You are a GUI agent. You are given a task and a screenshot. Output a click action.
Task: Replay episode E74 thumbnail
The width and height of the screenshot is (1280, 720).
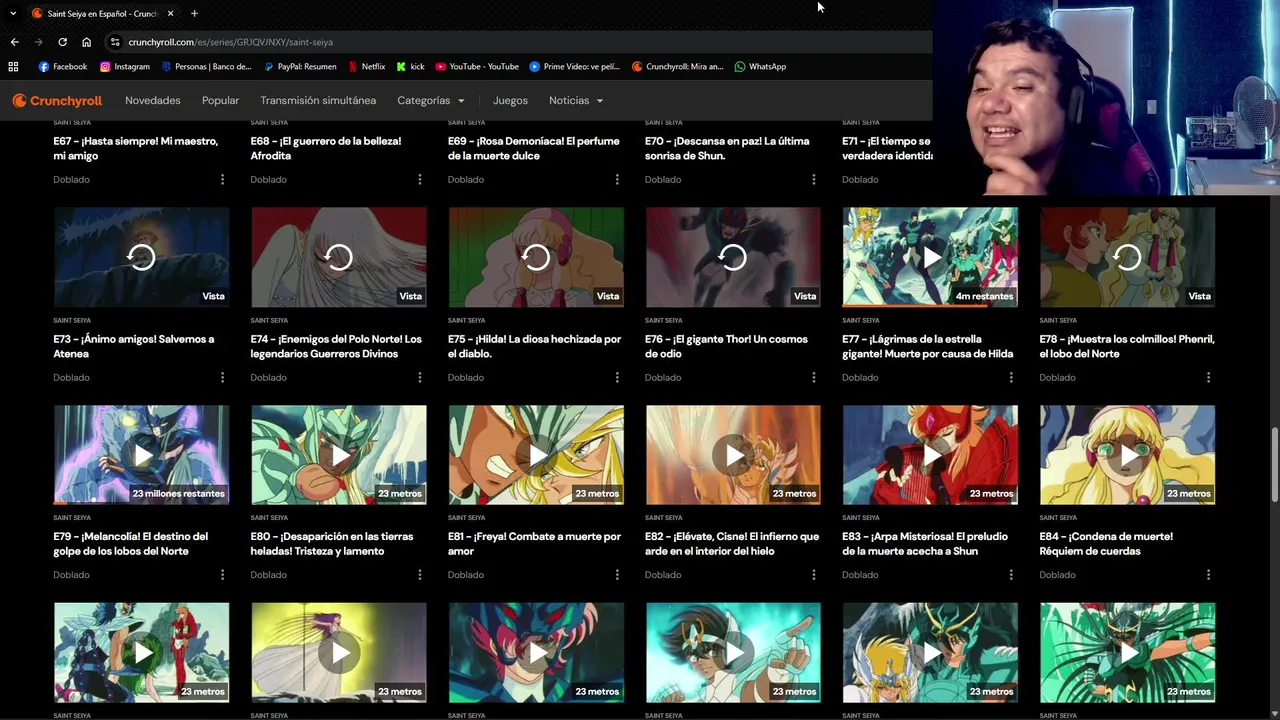(x=338, y=257)
